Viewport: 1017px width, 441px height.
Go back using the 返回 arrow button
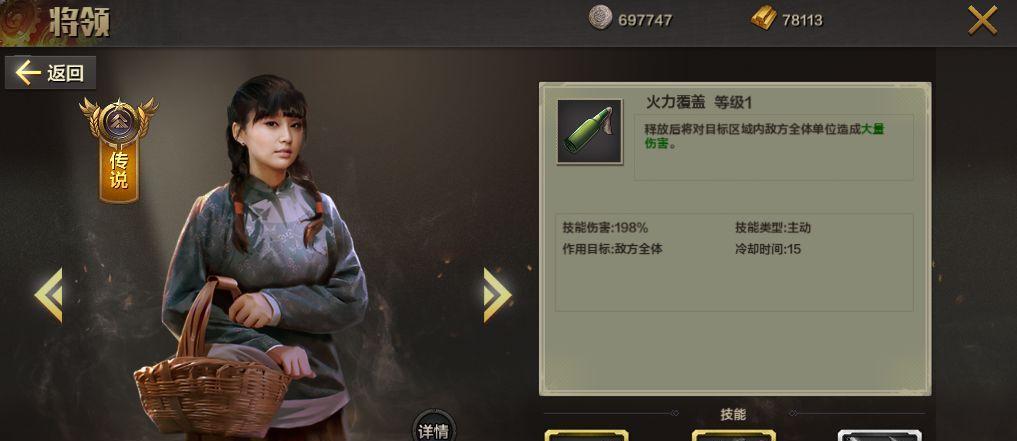(x=51, y=73)
